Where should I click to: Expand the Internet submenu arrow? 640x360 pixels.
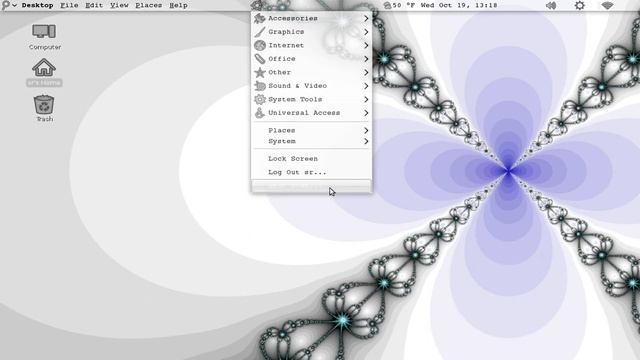[x=366, y=45]
